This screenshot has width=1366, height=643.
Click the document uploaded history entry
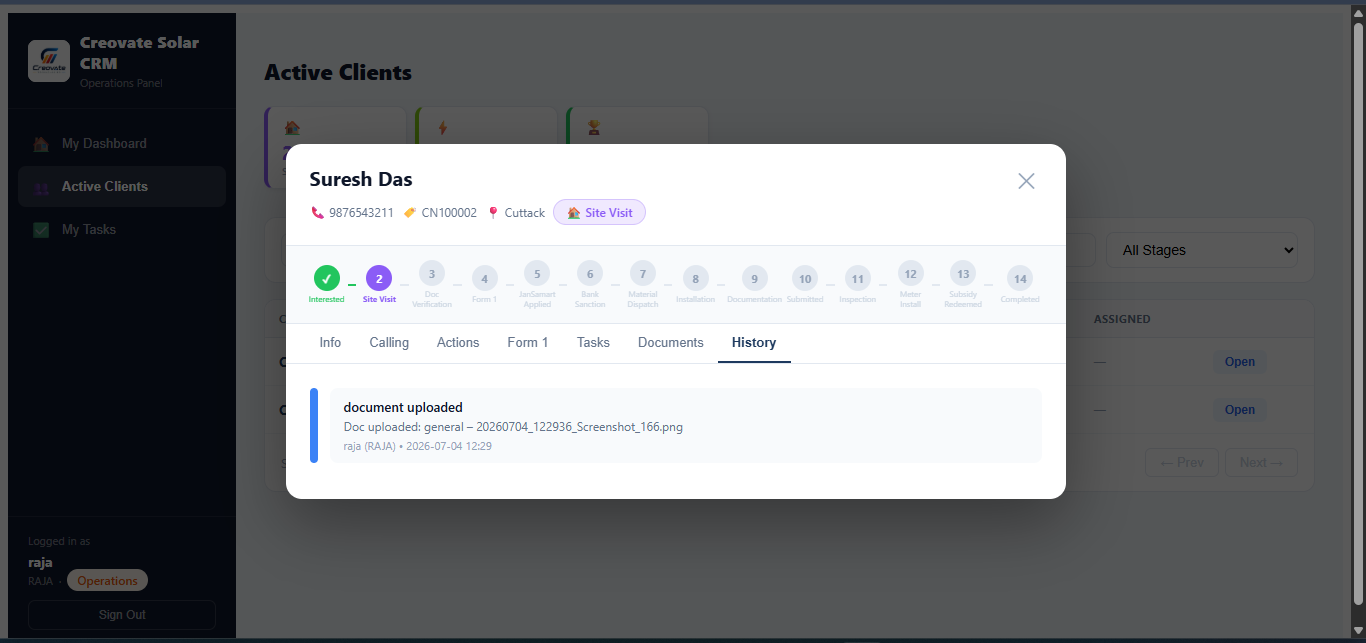click(x=686, y=425)
